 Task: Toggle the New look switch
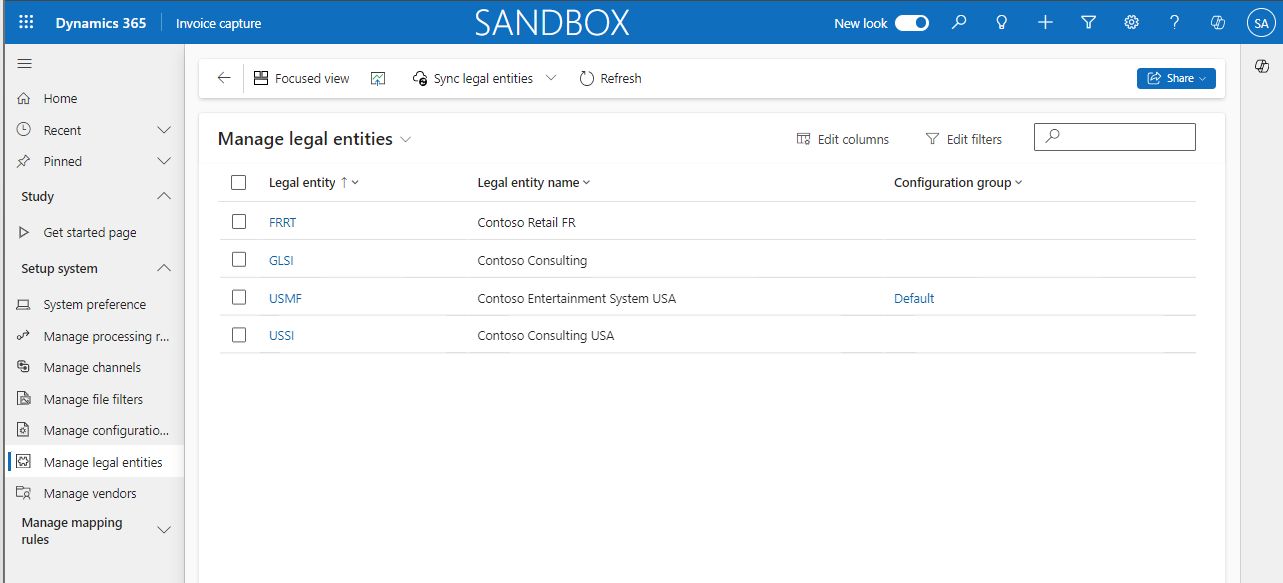click(x=911, y=21)
